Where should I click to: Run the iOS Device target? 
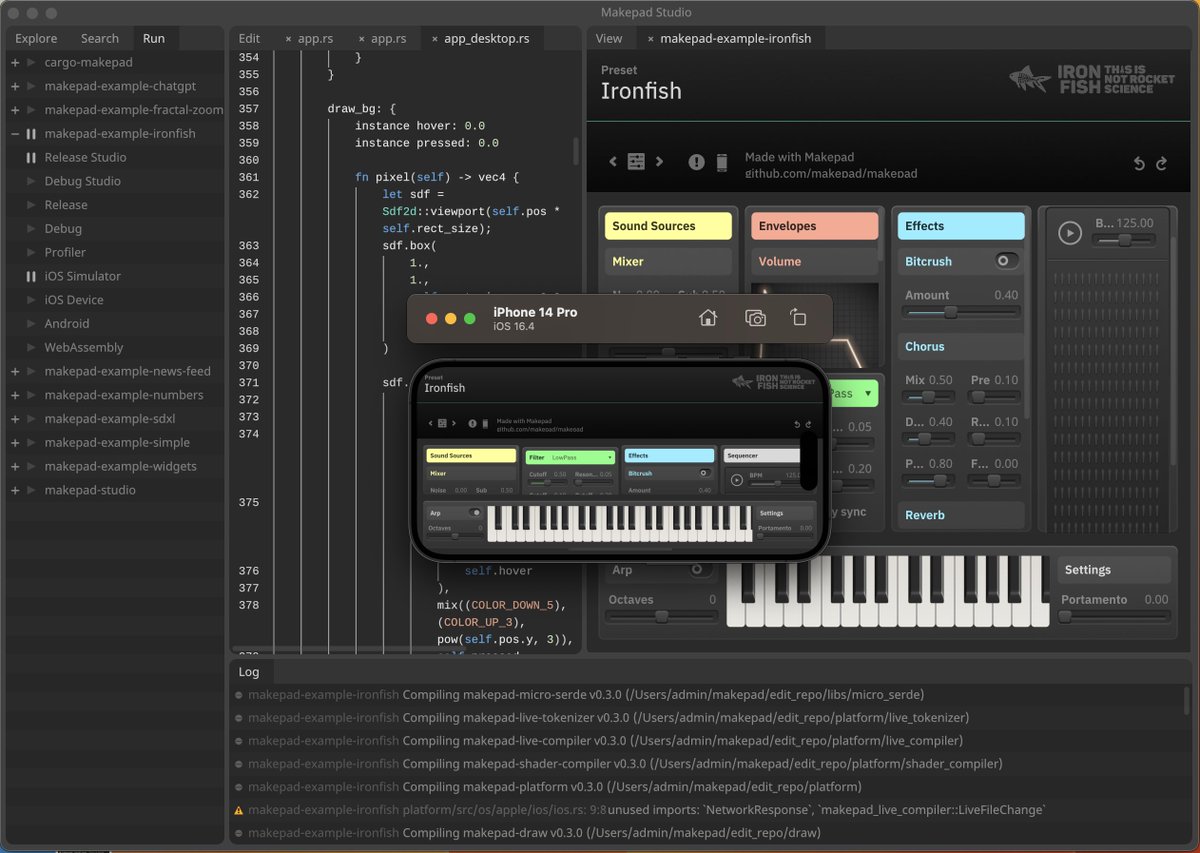click(31, 300)
